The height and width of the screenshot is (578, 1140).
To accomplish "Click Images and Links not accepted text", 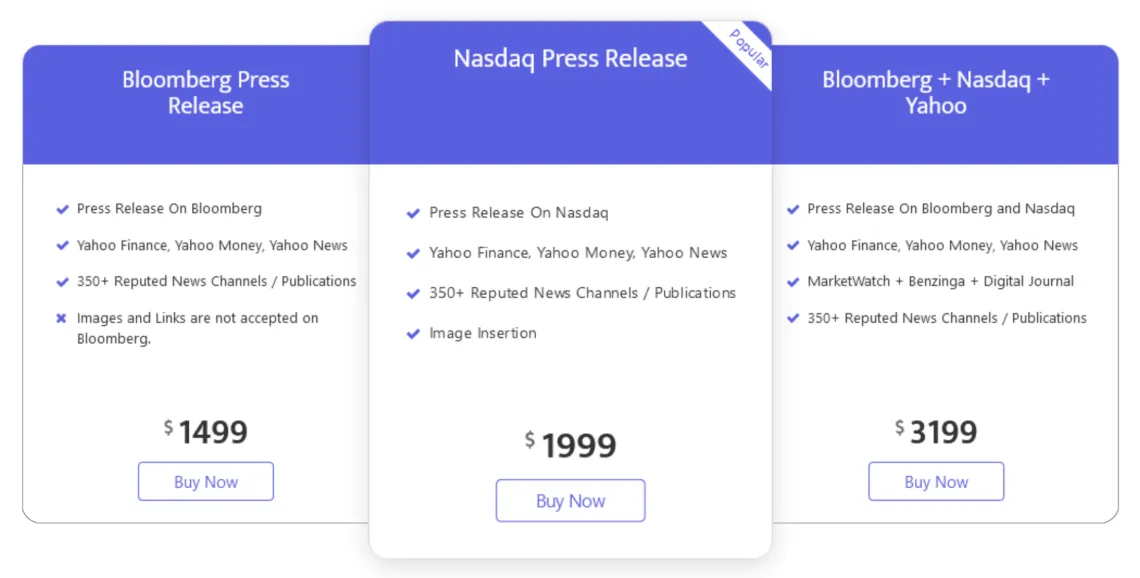I will pyautogui.click(x=197, y=328).
